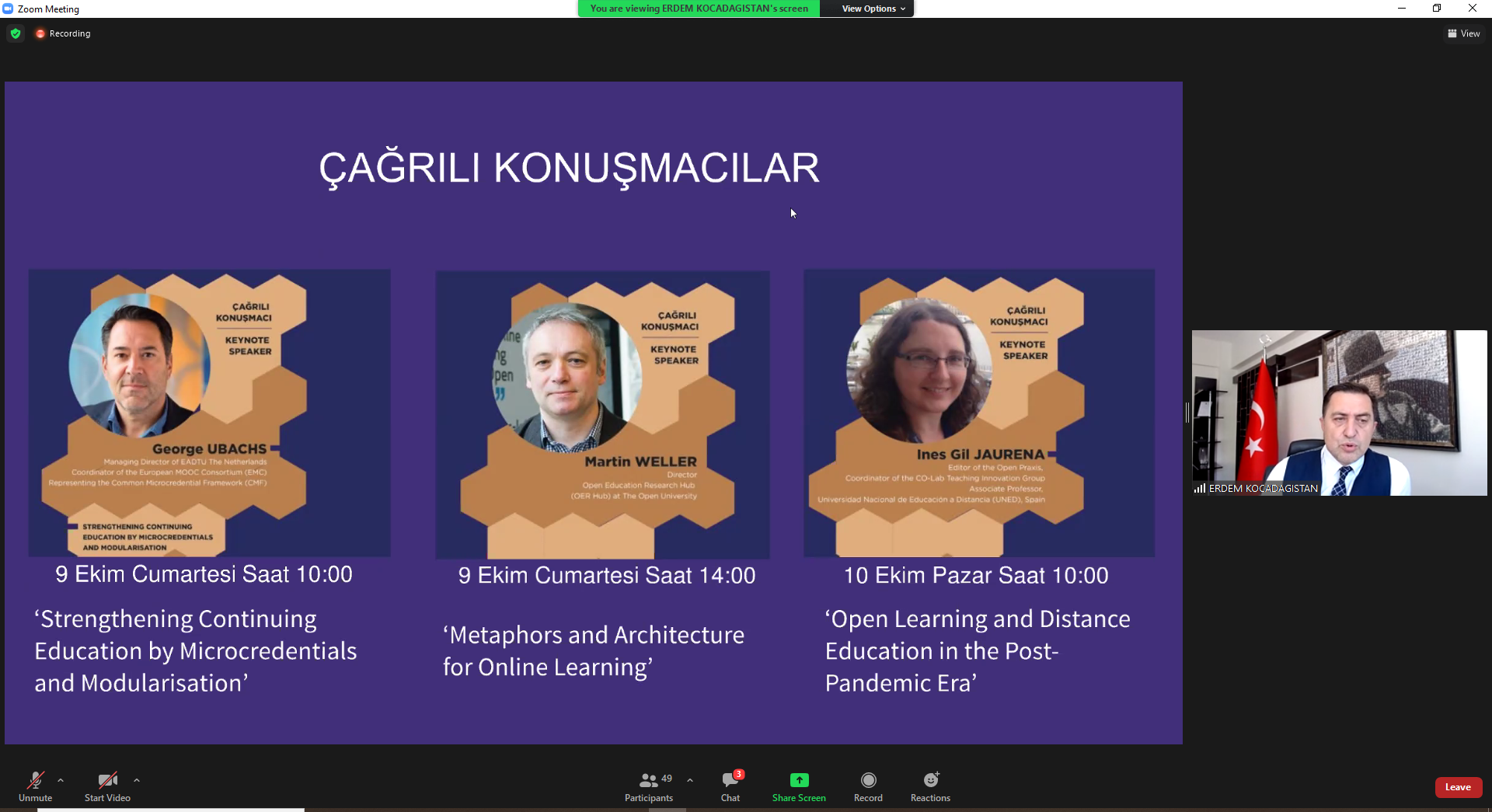
Task: Open the View Options dropdown
Action: [873, 9]
